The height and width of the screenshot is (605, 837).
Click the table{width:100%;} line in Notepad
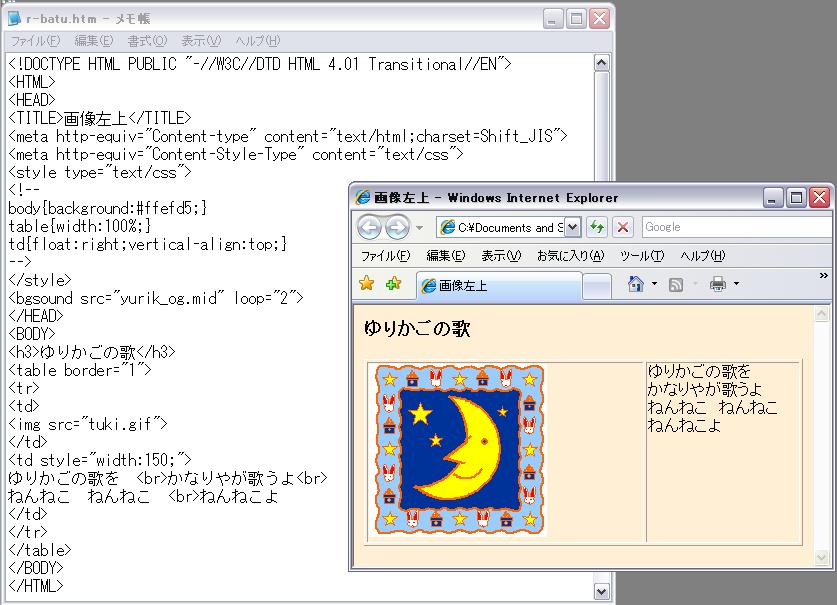[80, 226]
